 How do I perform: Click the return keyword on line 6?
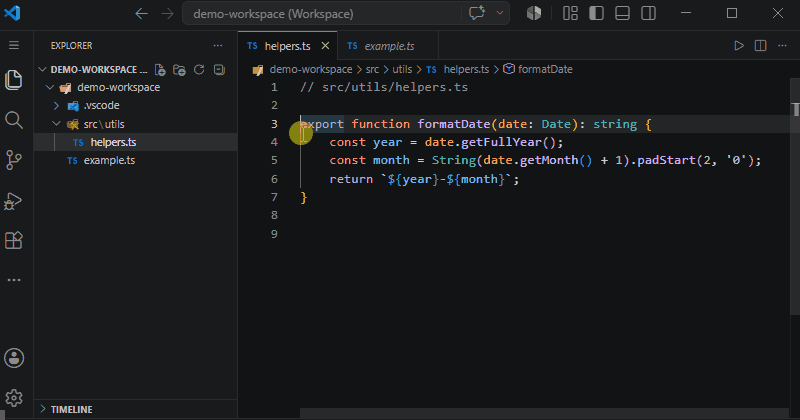point(351,179)
